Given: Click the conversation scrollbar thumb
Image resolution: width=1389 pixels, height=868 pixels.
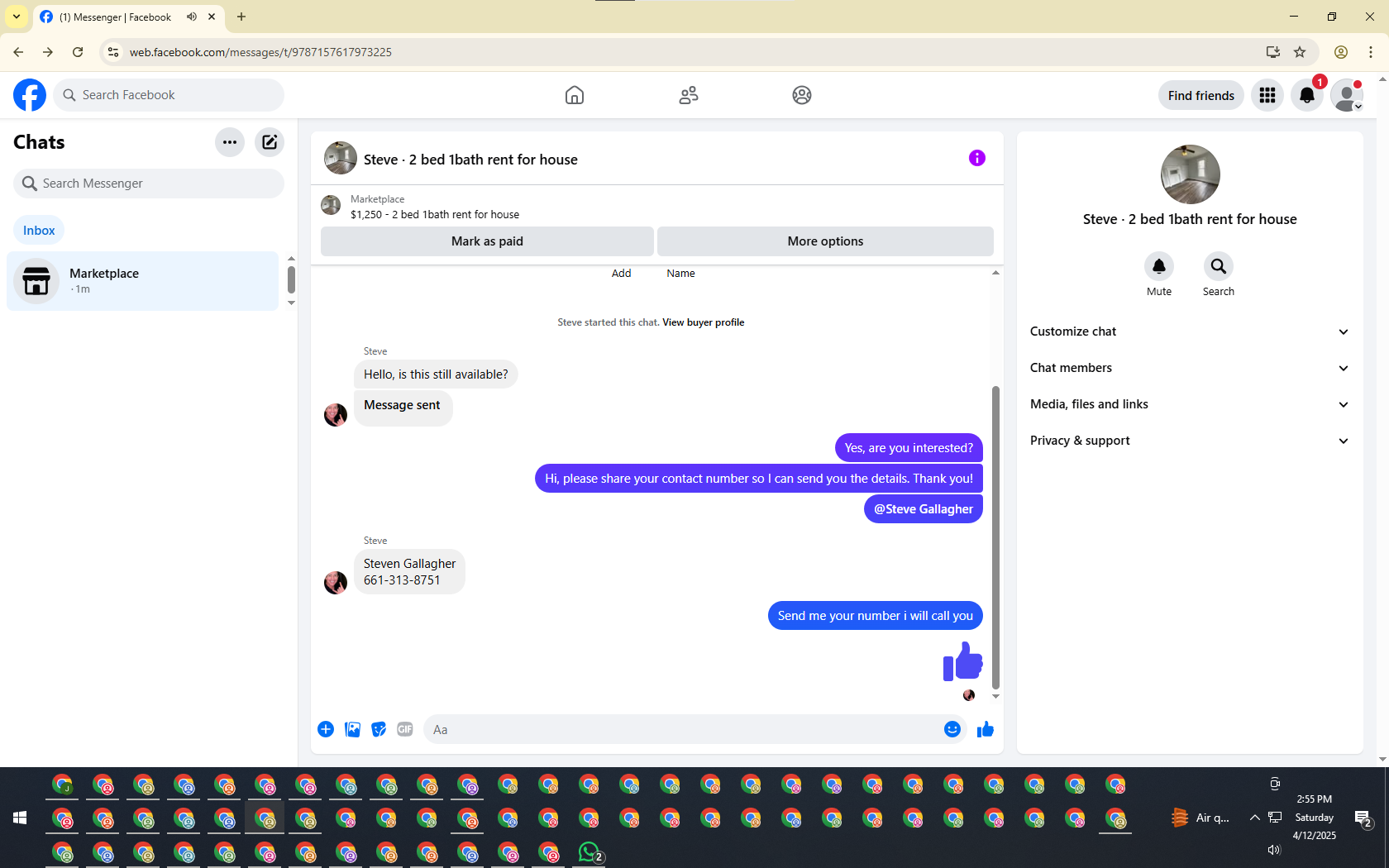Looking at the screenshot, I should click(x=995, y=537).
